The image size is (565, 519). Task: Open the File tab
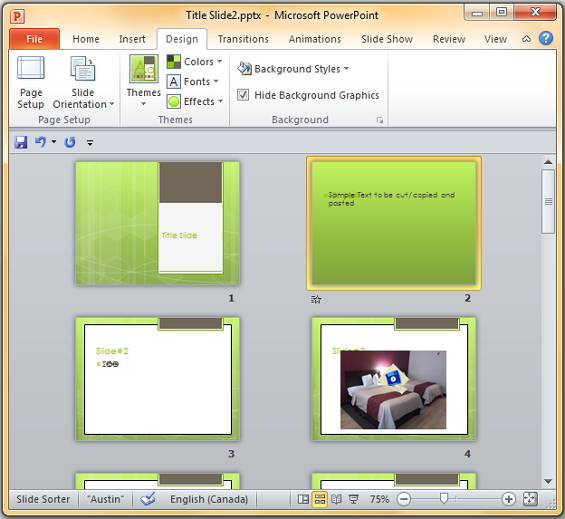pos(35,39)
